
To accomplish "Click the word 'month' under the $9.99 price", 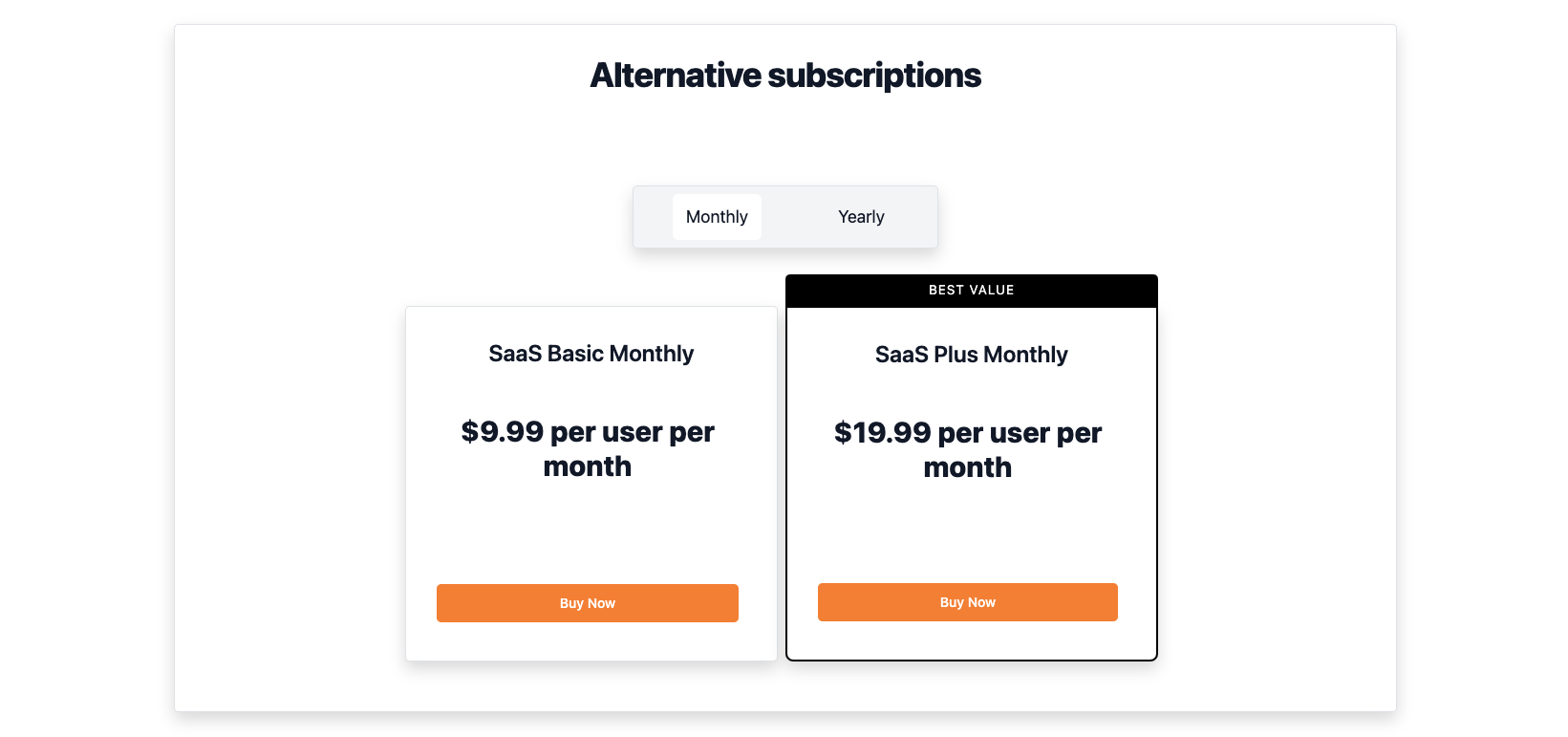I will (x=587, y=466).
